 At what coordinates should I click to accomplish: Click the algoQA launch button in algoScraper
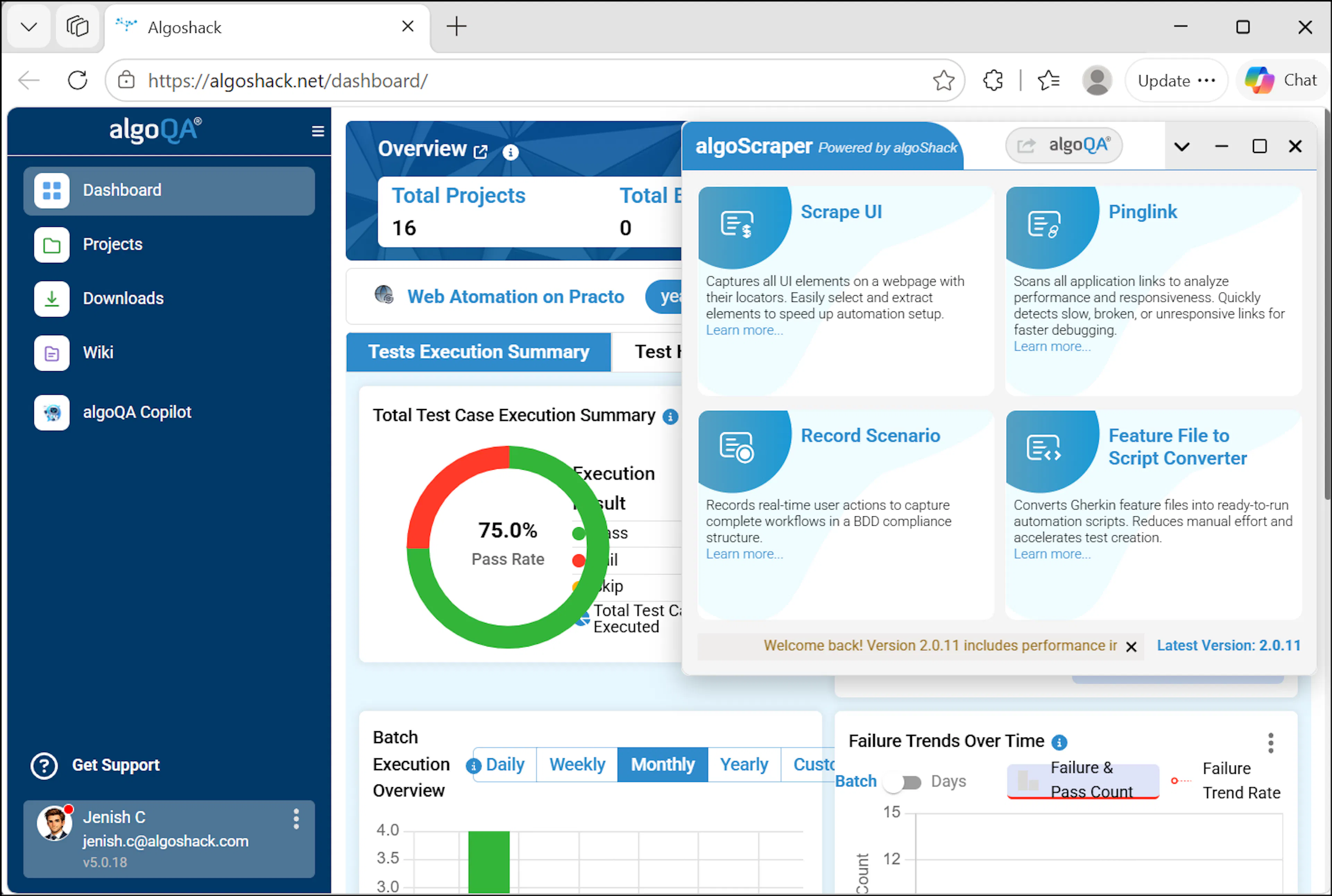[x=1064, y=145]
